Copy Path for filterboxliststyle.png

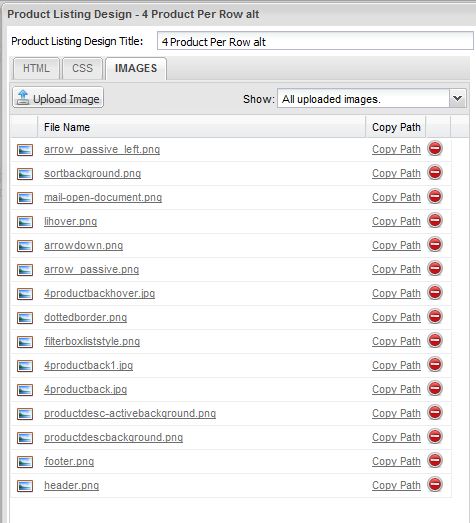click(396, 341)
